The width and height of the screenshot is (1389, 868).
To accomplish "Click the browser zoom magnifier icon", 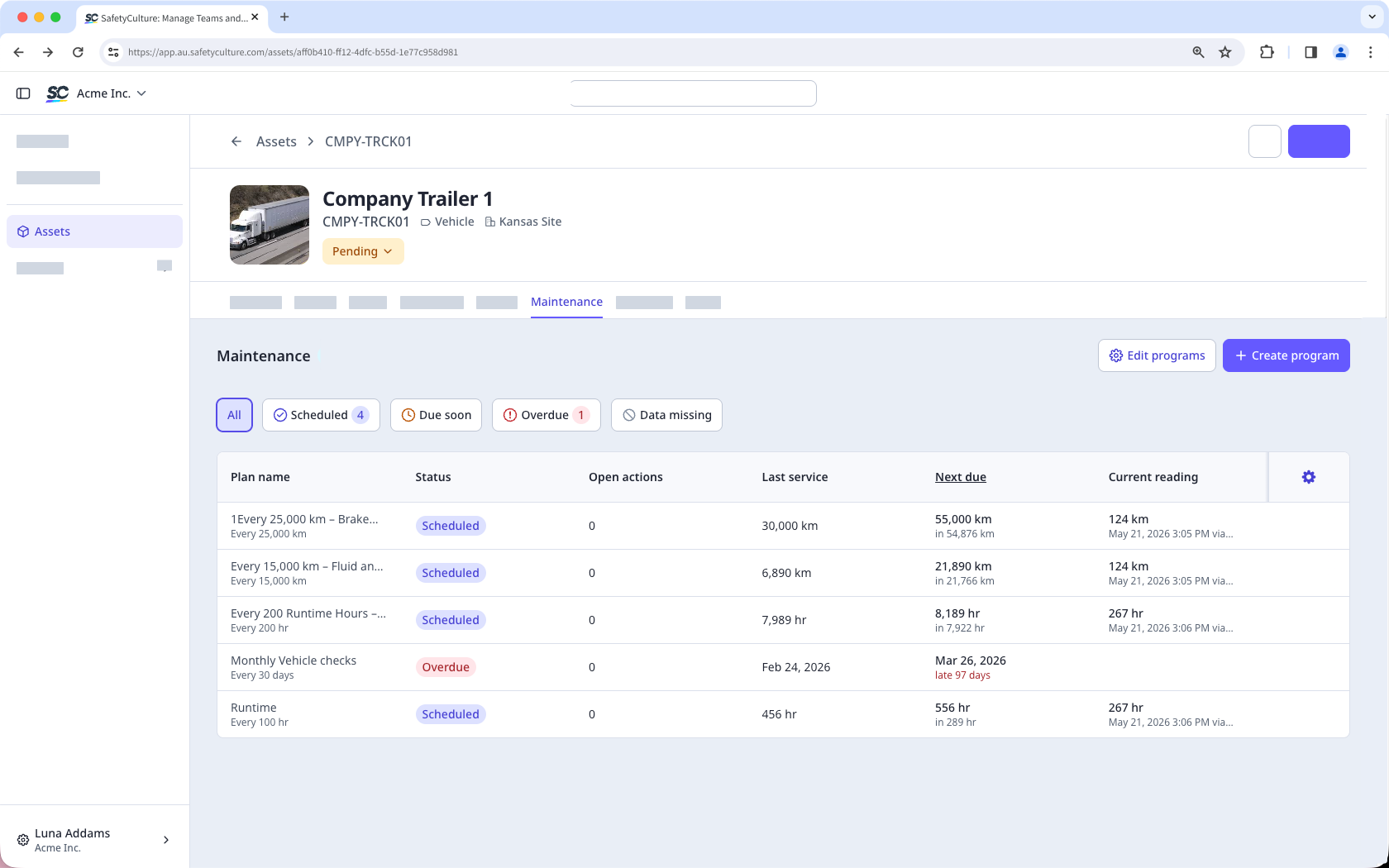I will point(1198,52).
